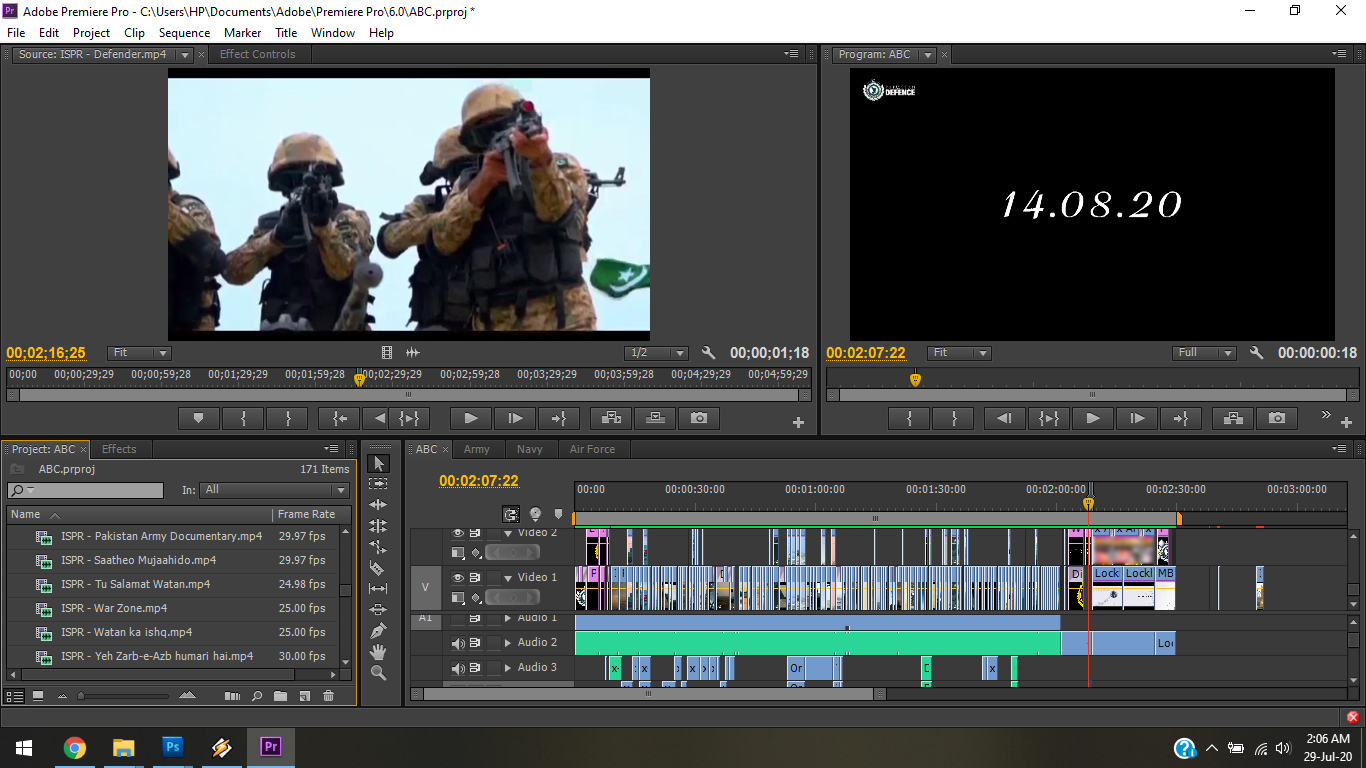Select the Hand tool
This screenshot has width=1366, height=768.
click(378, 652)
